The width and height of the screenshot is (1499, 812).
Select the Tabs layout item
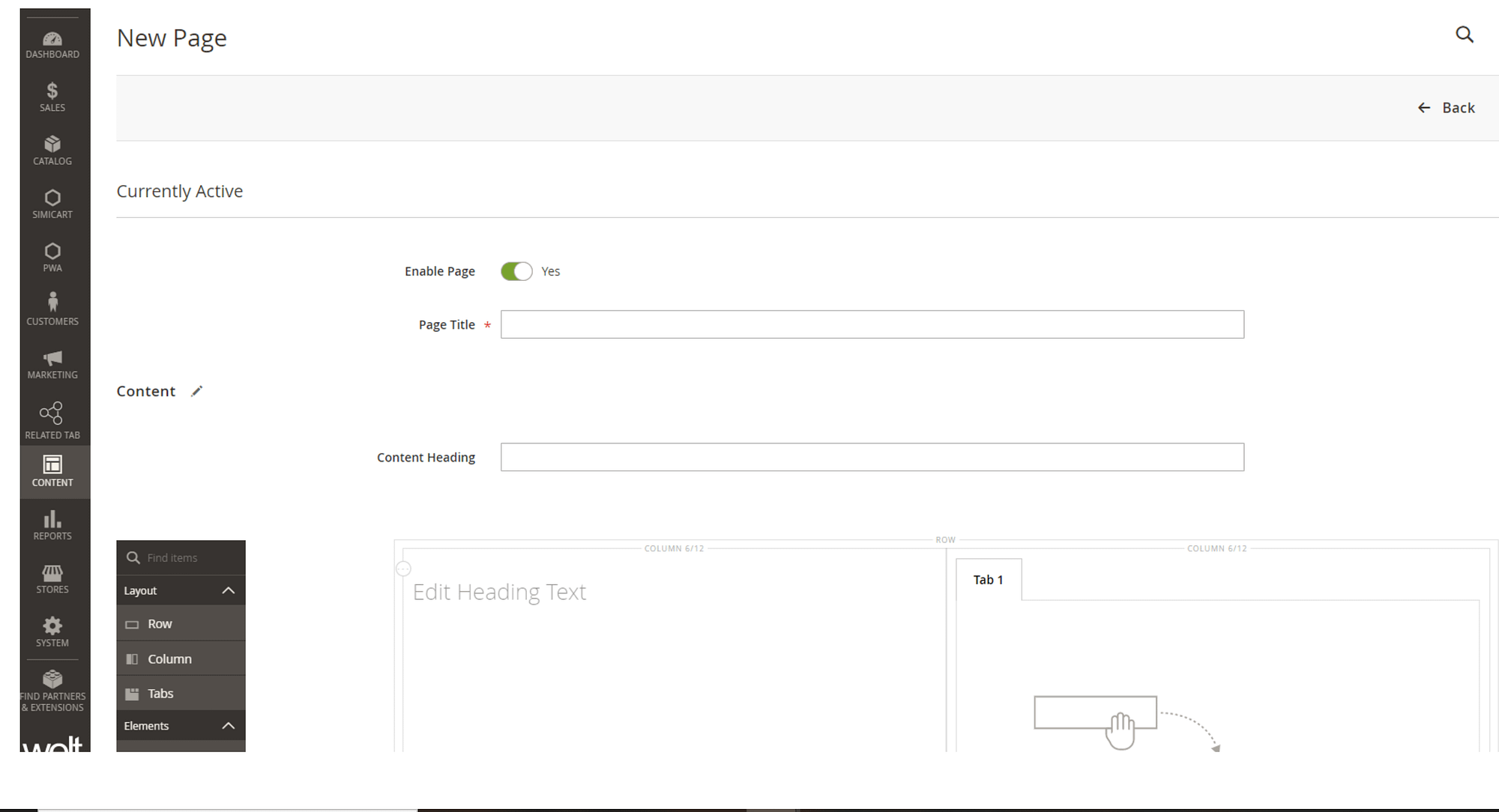point(181,694)
